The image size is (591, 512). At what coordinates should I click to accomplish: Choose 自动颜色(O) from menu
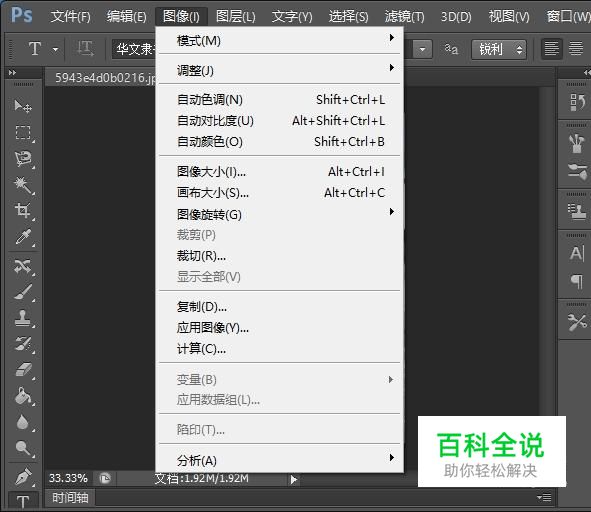pos(279,142)
